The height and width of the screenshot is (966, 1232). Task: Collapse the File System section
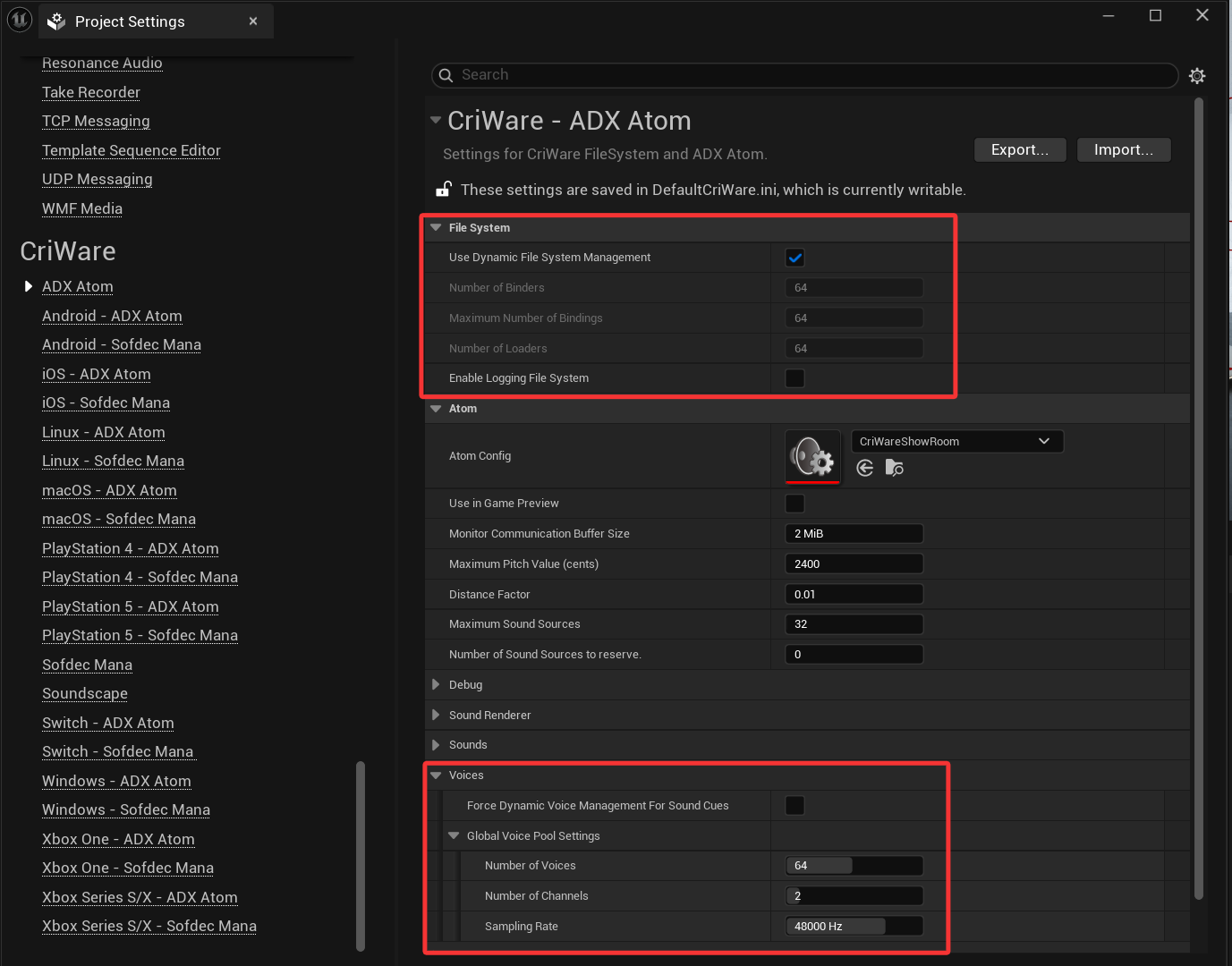coord(436,227)
